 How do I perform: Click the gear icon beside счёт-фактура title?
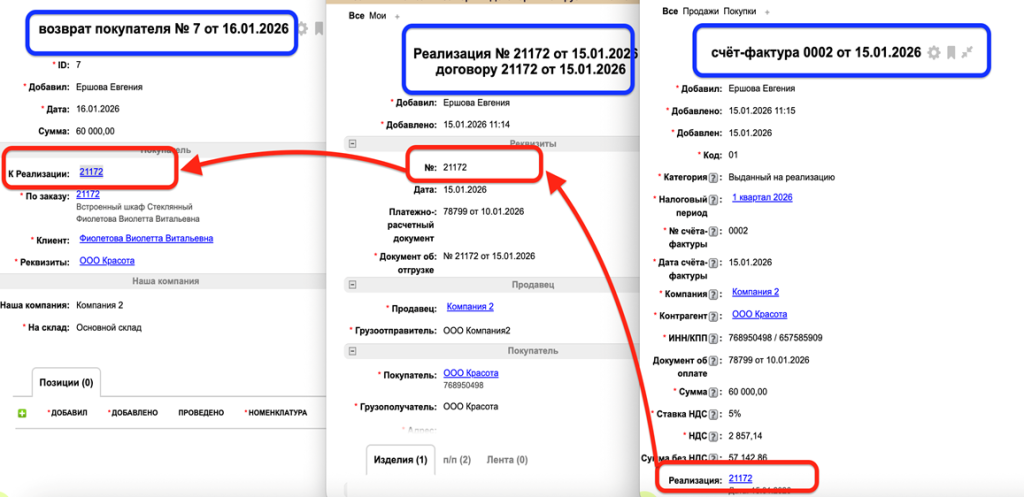[934, 52]
